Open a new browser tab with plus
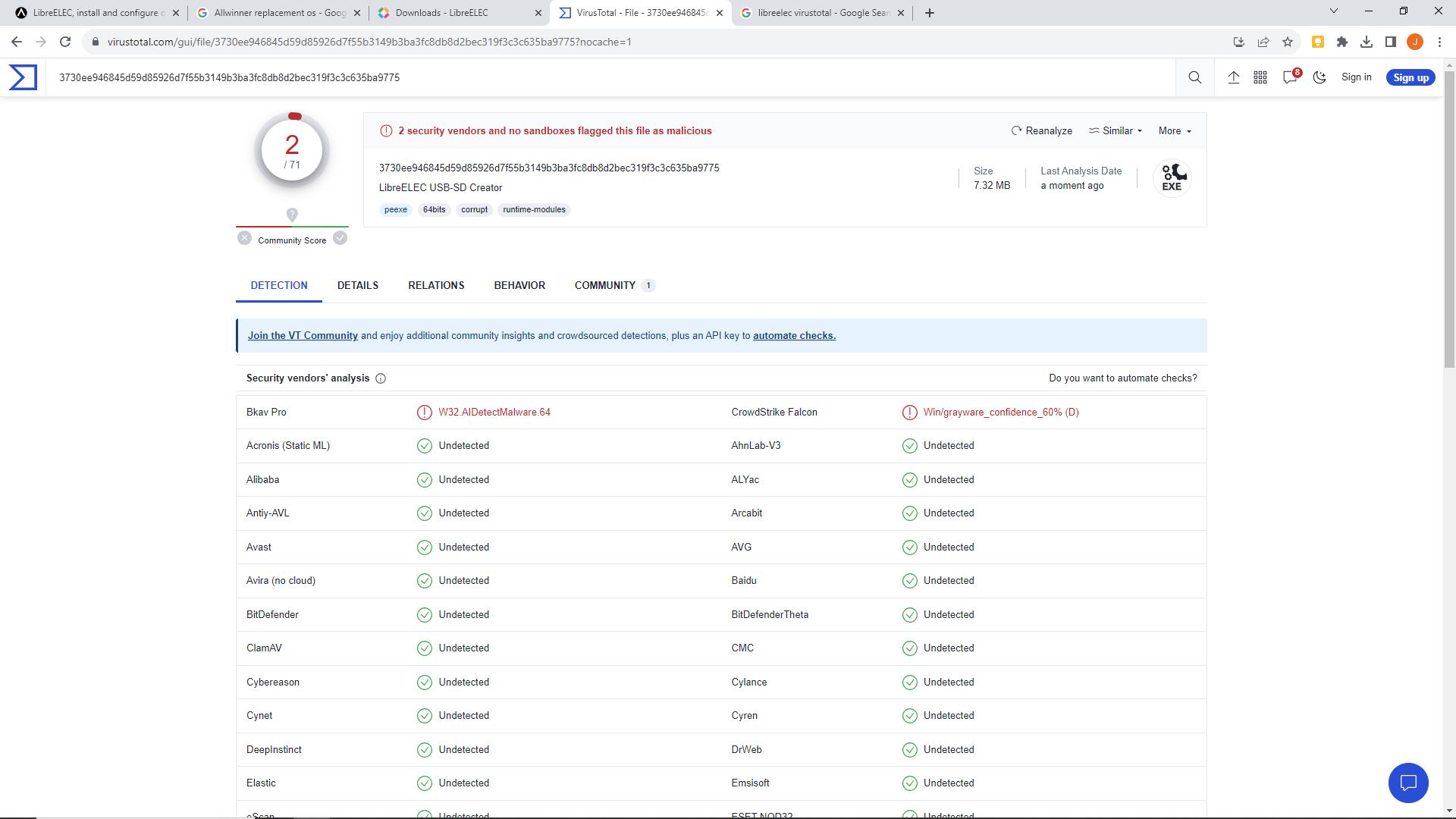Image resolution: width=1456 pixels, height=819 pixels. coord(930,13)
